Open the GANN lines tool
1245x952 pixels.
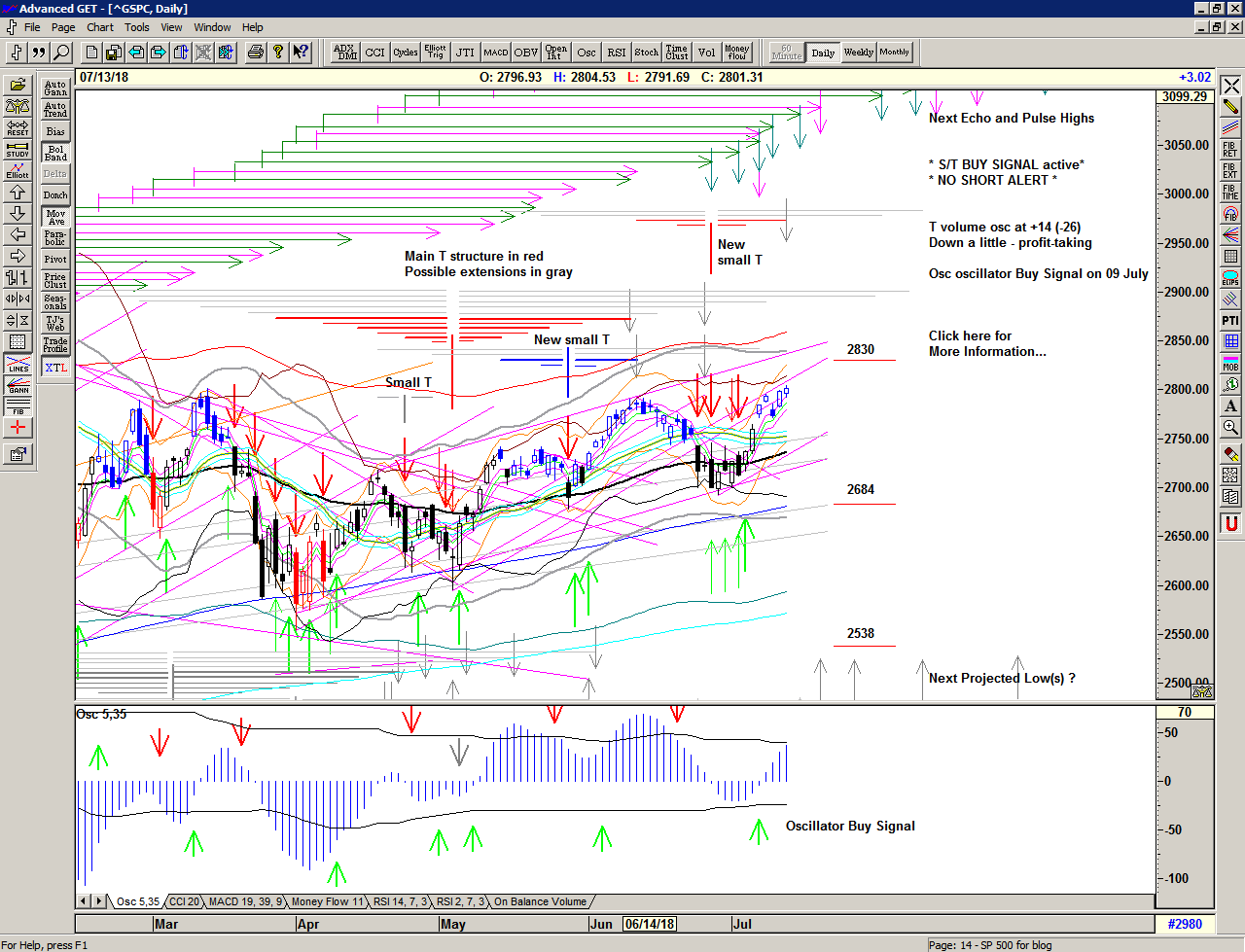(x=18, y=385)
